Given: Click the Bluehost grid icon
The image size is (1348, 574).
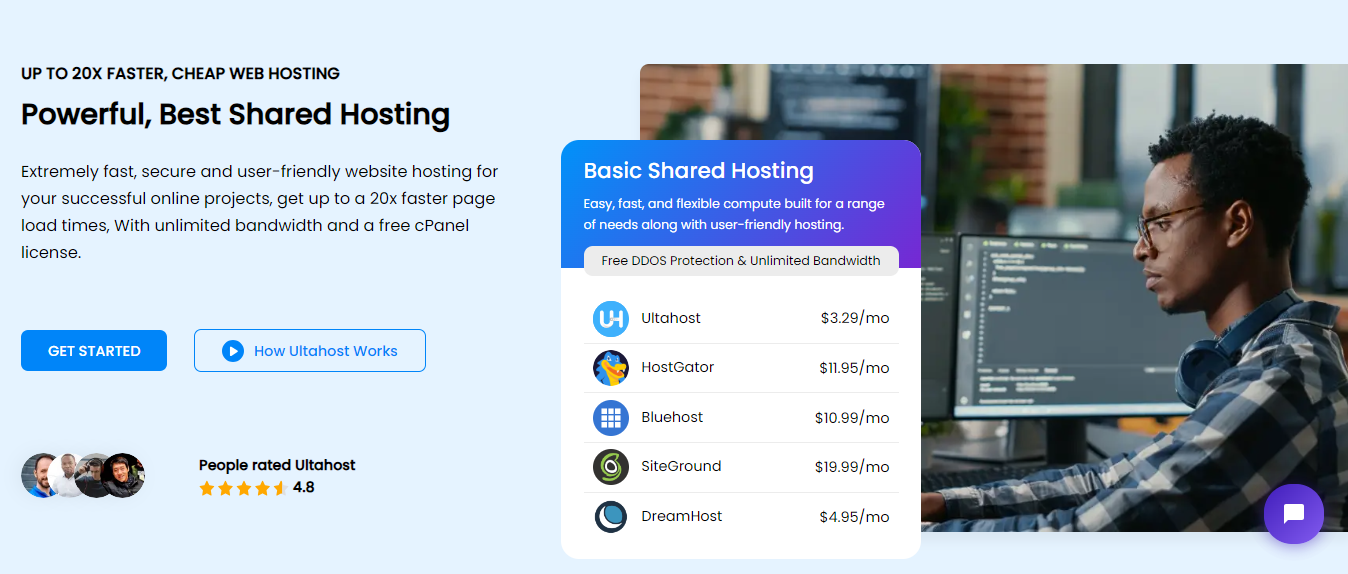Looking at the screenshot, I should 610,417.
